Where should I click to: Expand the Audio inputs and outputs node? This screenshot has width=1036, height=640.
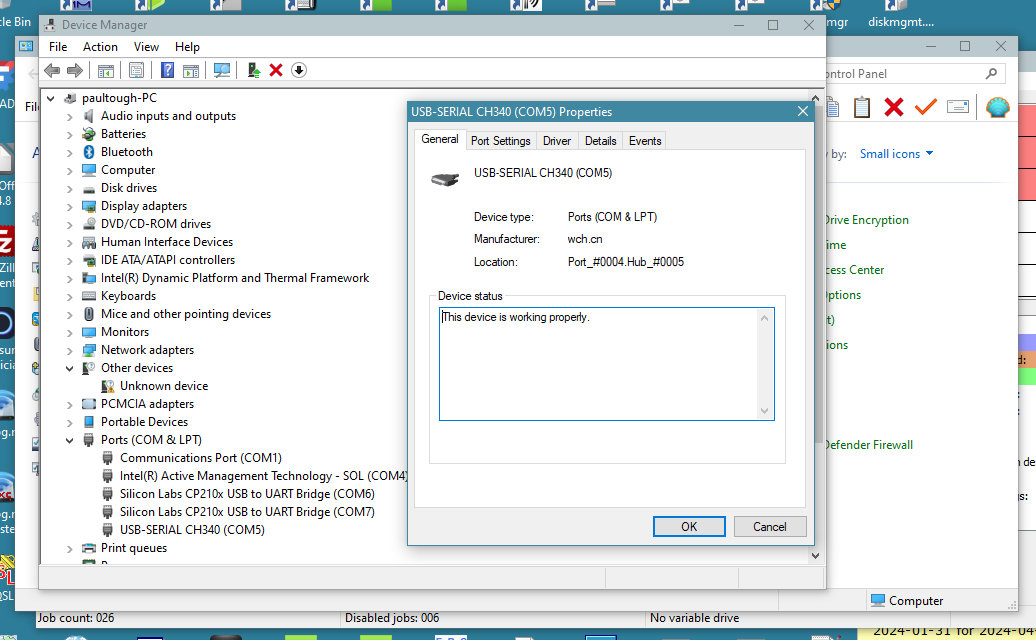pyautogui.click(x=69, y=116)
